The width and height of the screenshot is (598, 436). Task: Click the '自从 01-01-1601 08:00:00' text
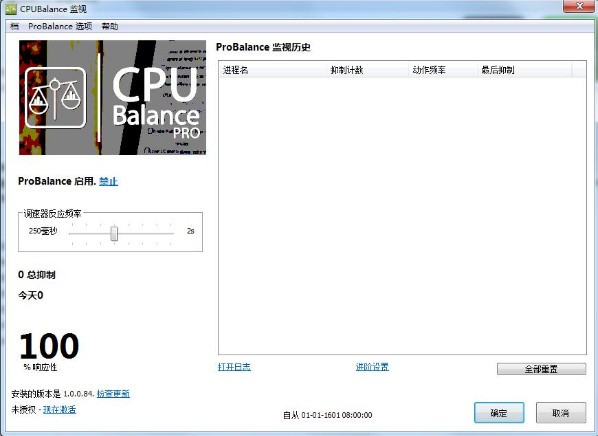[328, 415]
